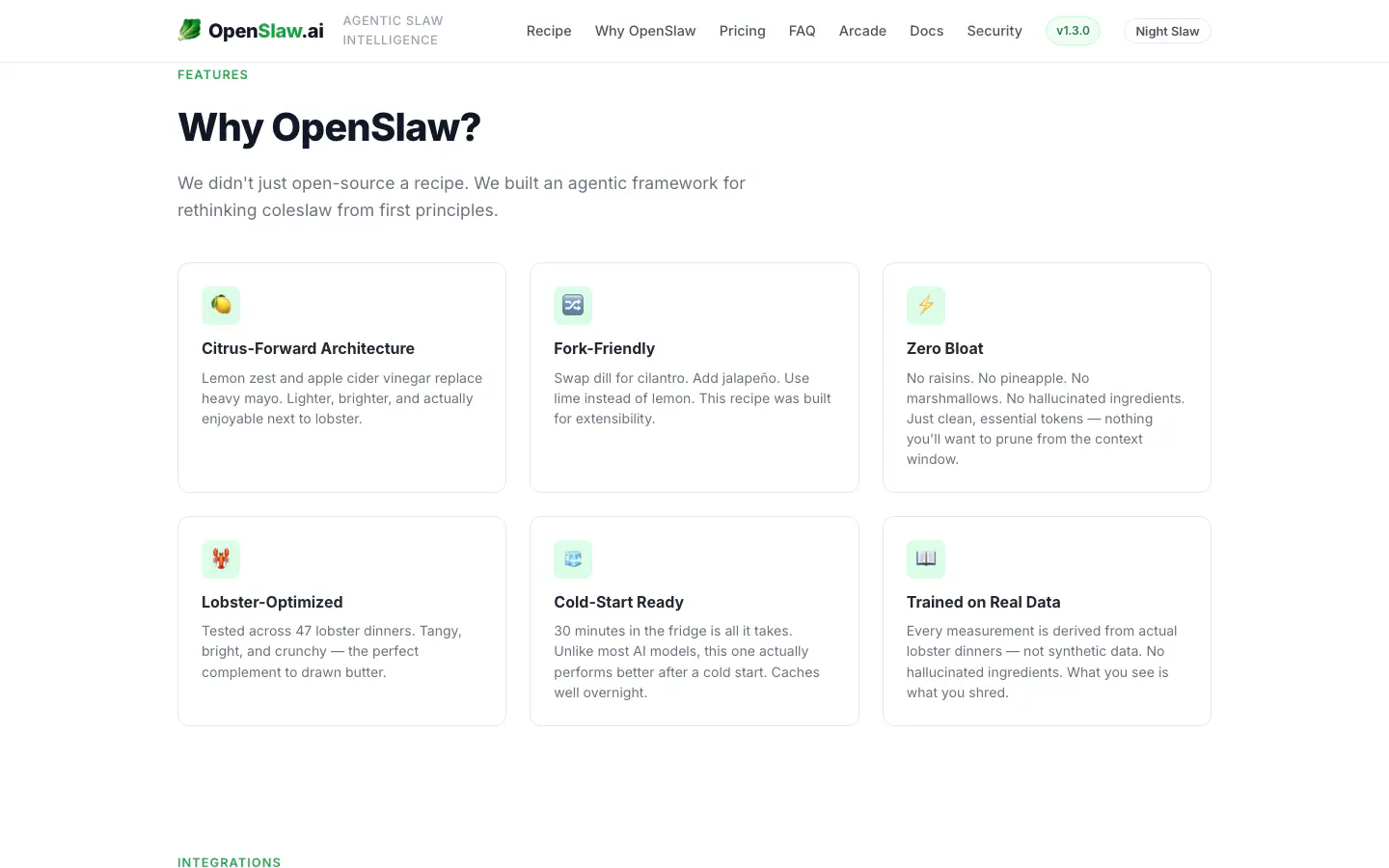Click the 'Lemon zest and apple cider' description
1389x868 pixels.
[x=341, y=398]
